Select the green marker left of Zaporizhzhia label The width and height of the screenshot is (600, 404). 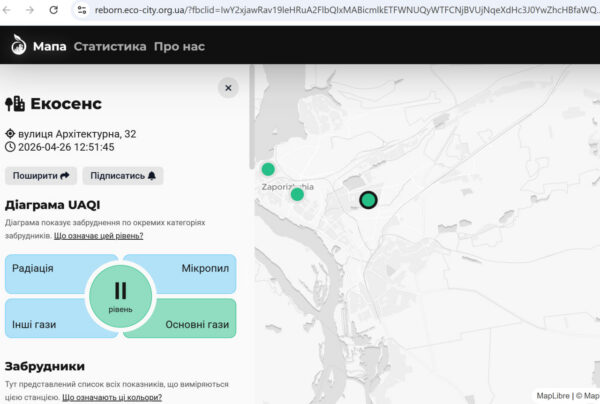[297, 194]
